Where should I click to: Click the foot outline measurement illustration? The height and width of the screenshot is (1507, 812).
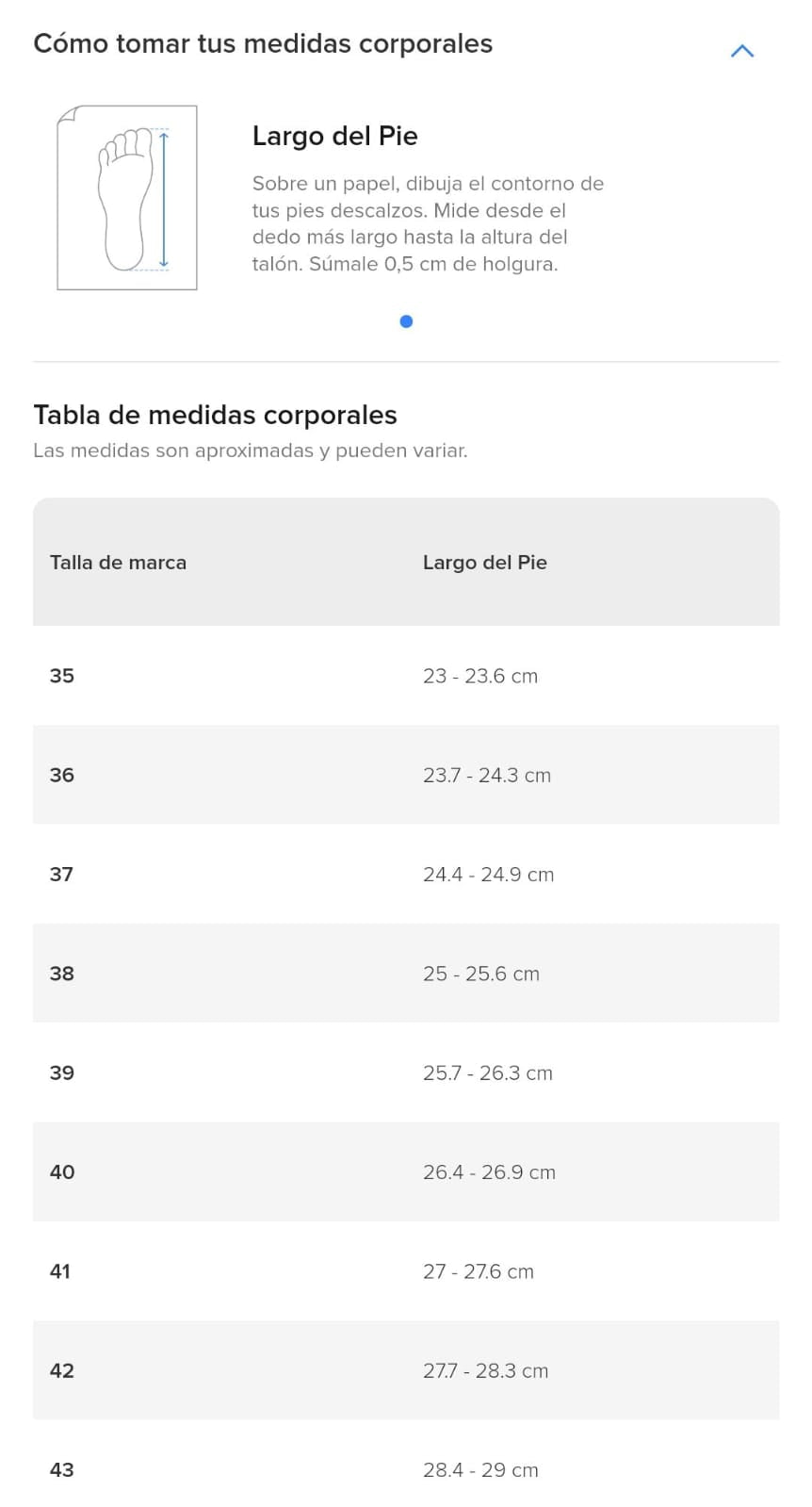(127, 198)
